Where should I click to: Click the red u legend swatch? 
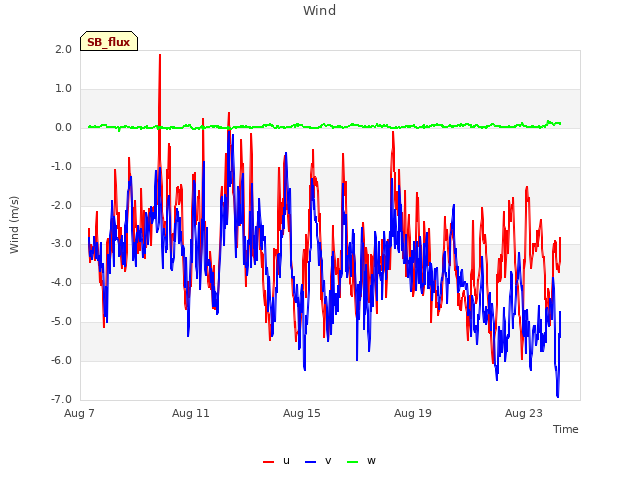tap(268, 462)
